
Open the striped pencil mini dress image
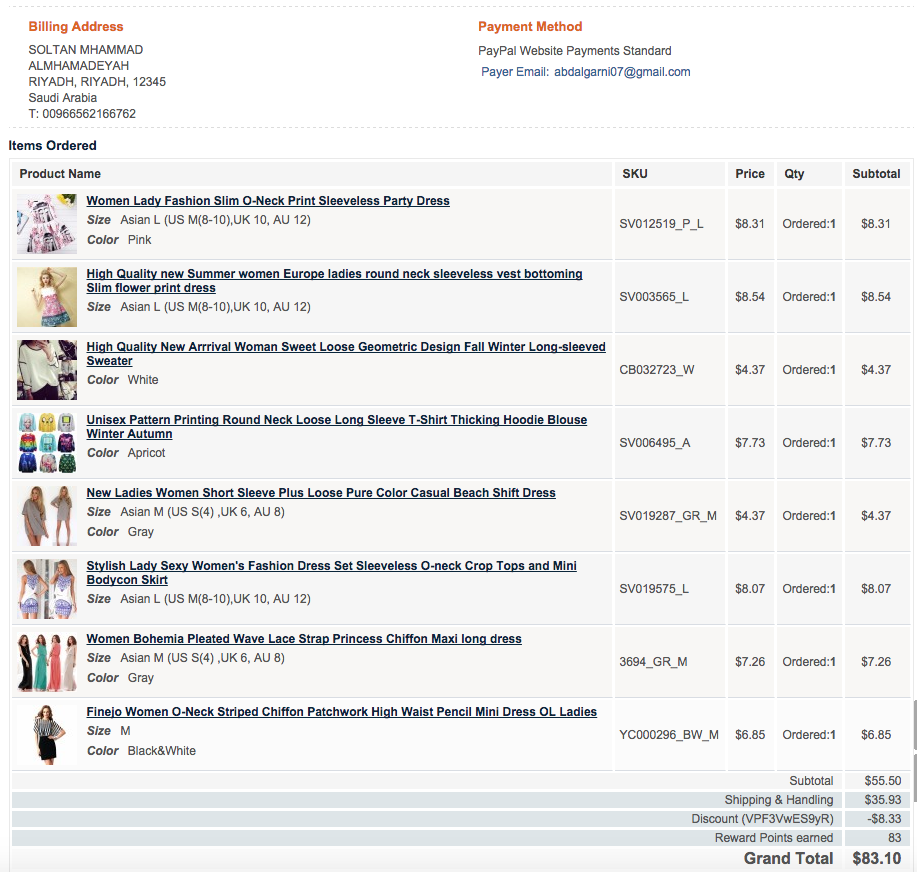(47, 735)
